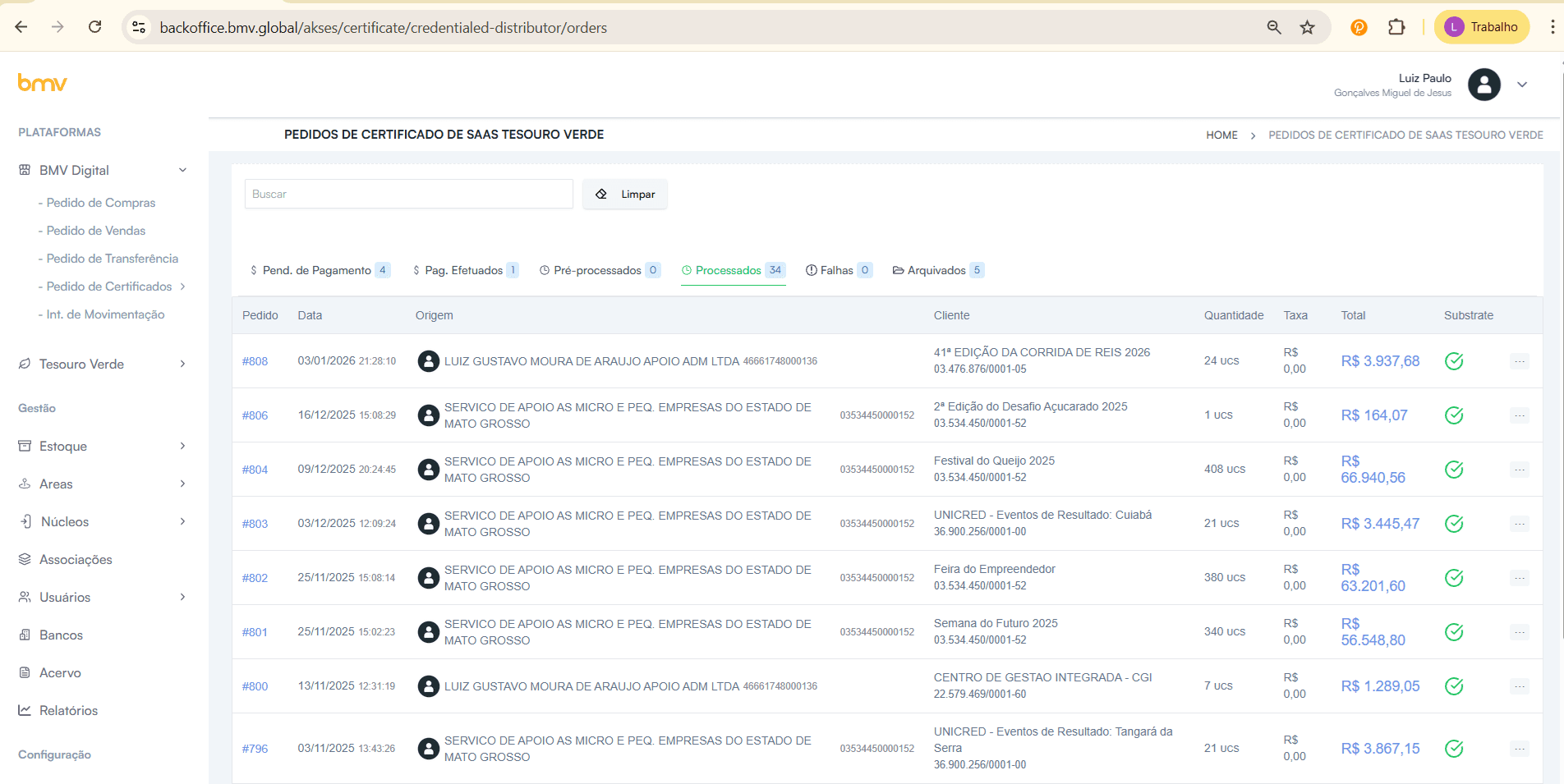
Task: Collapse the BMV Digital menu
Action: pos(103,170)
